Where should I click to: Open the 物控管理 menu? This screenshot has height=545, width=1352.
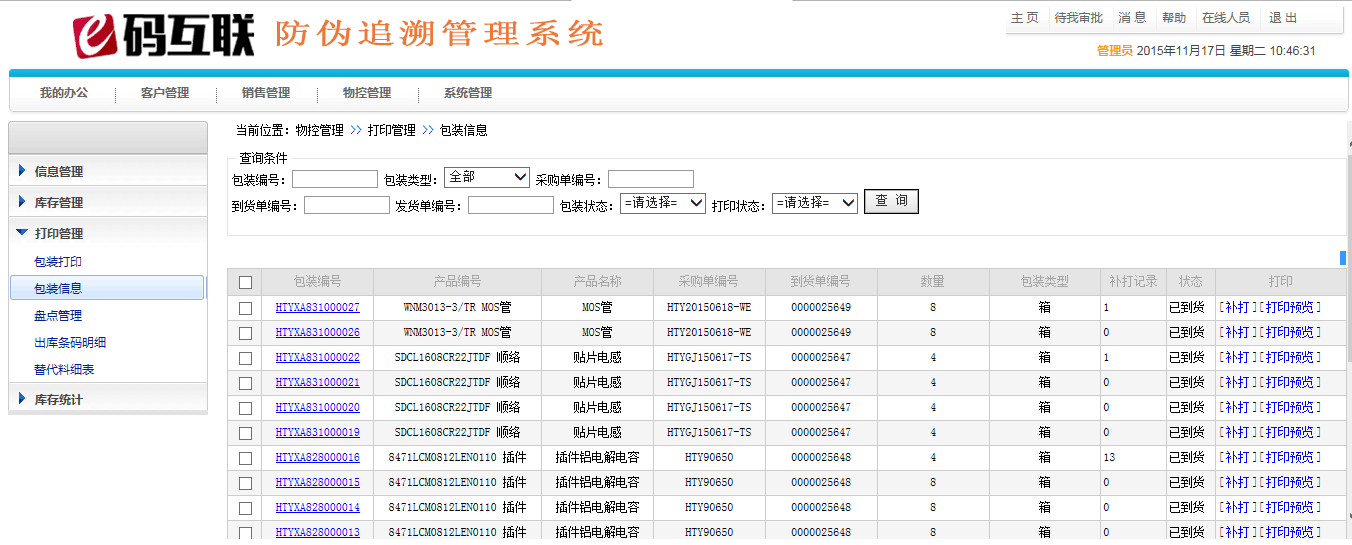tap(366, 93)
